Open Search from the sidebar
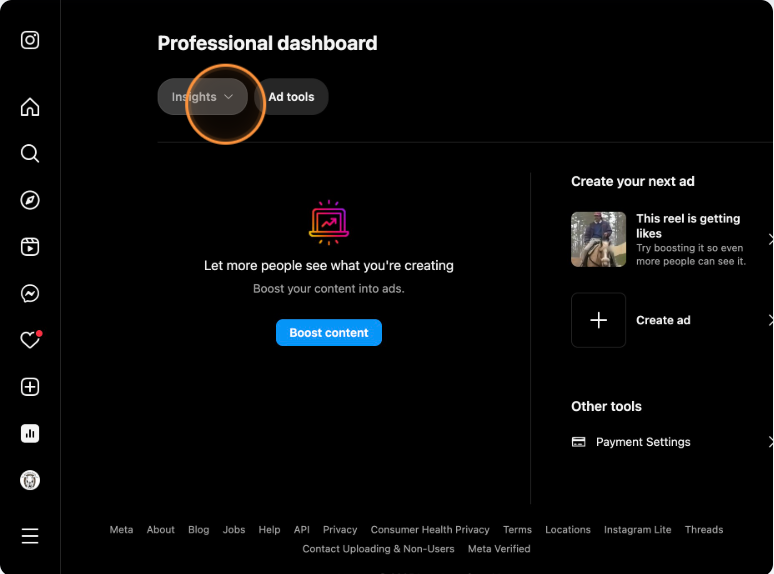 30,153
